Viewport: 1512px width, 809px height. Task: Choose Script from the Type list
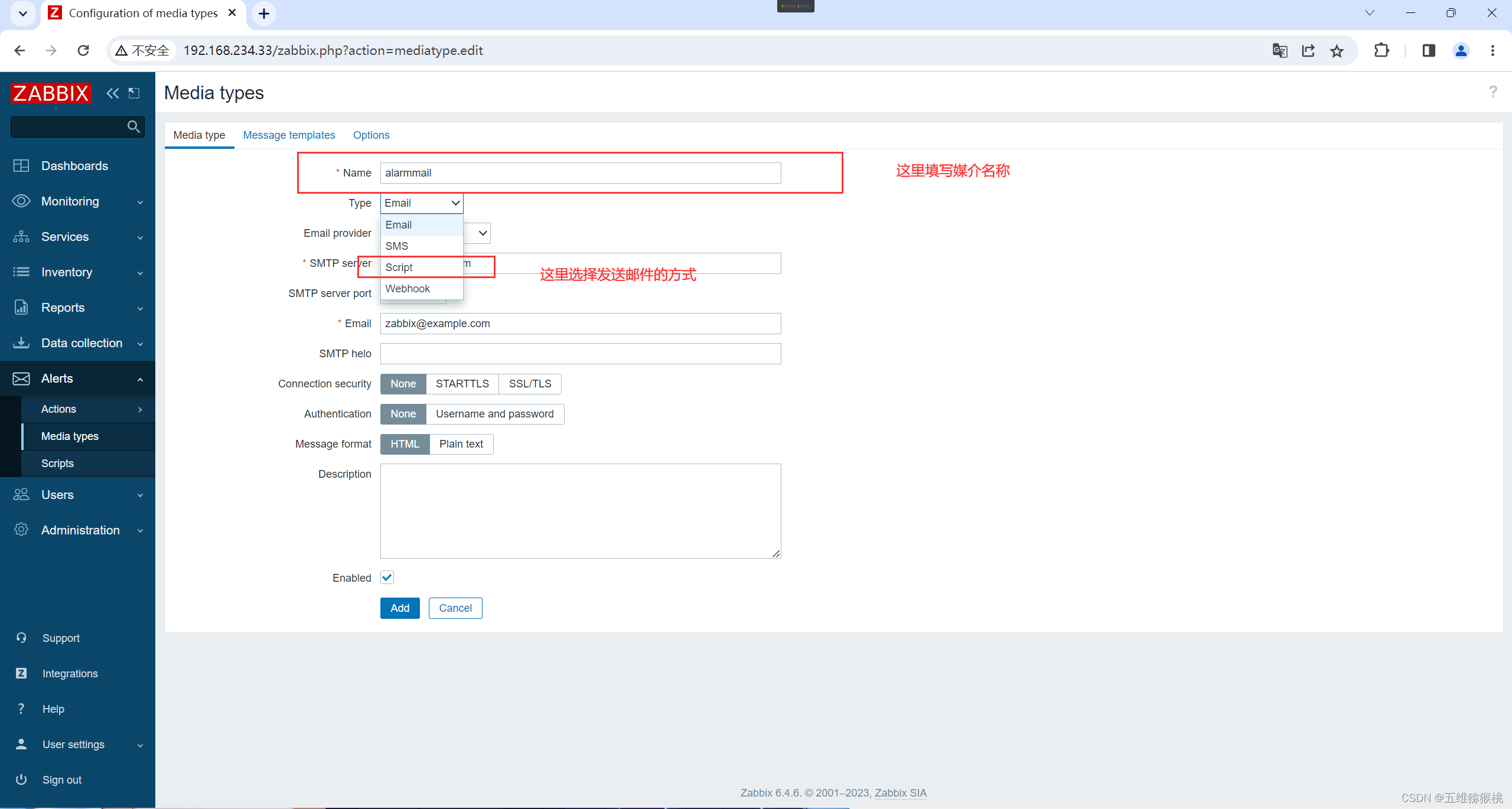422,268
